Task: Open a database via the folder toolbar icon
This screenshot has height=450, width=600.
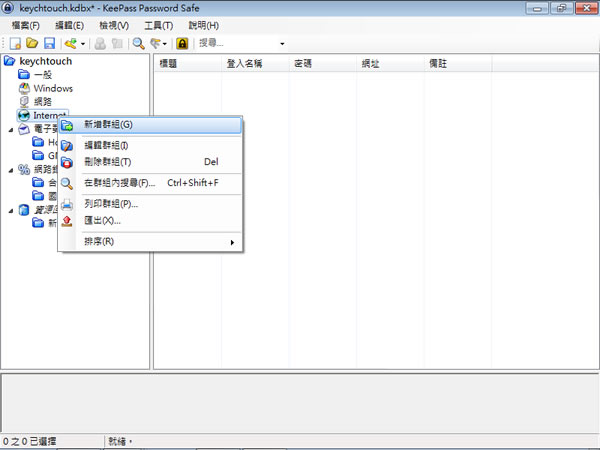Action: 32,43
